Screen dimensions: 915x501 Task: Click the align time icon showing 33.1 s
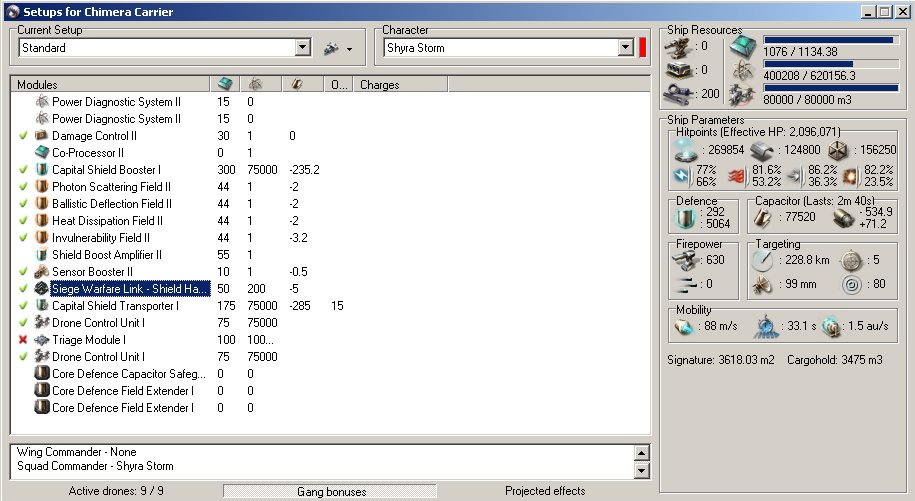point(766,327)
